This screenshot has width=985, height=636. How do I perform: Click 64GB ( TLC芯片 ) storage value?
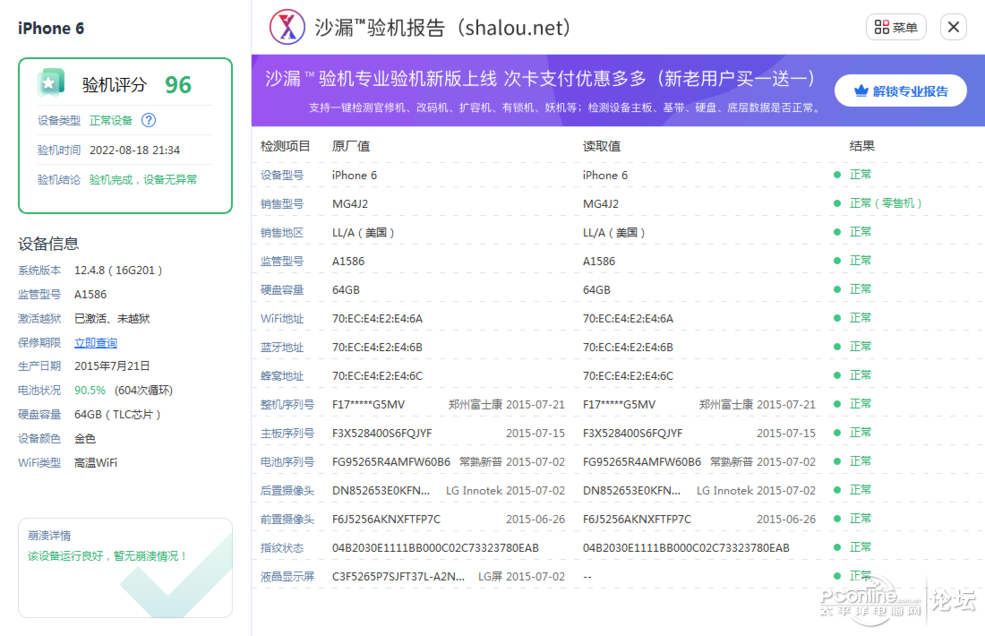pyautogui.click(x=117, y=415)
